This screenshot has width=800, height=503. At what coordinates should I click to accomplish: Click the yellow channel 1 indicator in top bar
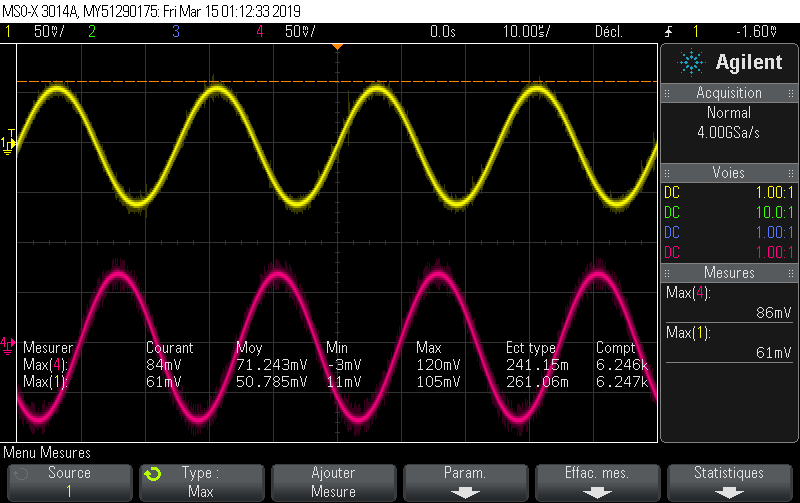[9, 31]
